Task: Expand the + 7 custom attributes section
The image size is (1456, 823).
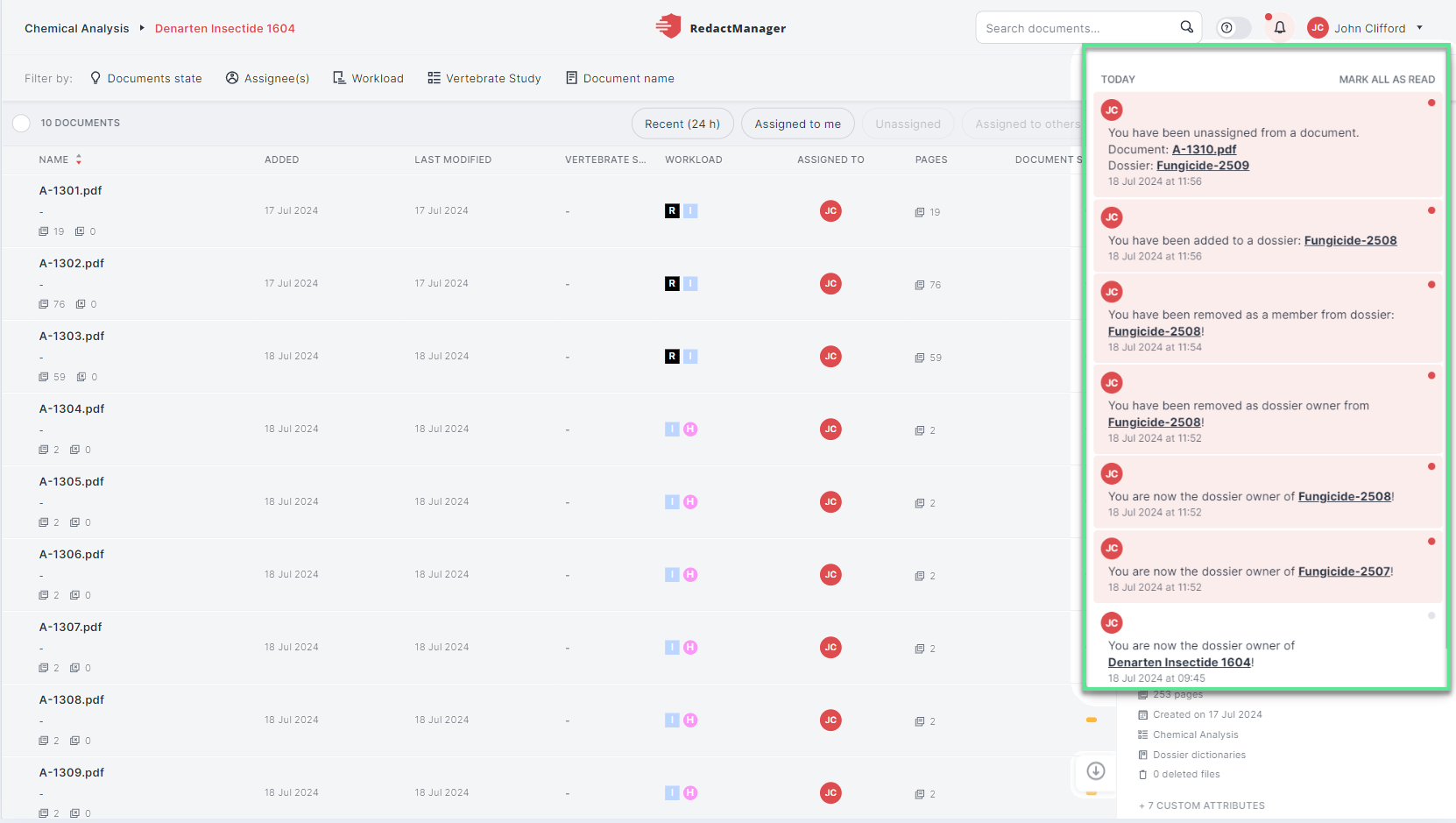Action: pyautogui.click(x=1201, y=805)
